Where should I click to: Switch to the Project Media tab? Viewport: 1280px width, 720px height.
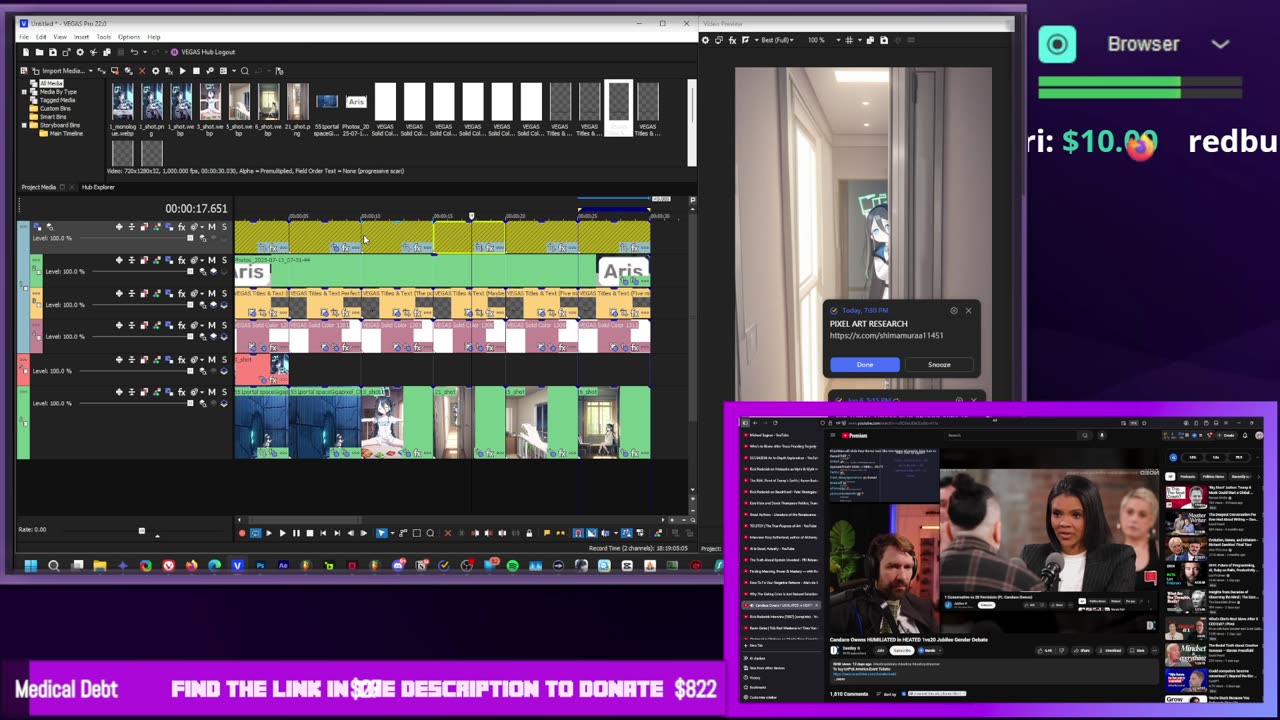coord(39,187)
